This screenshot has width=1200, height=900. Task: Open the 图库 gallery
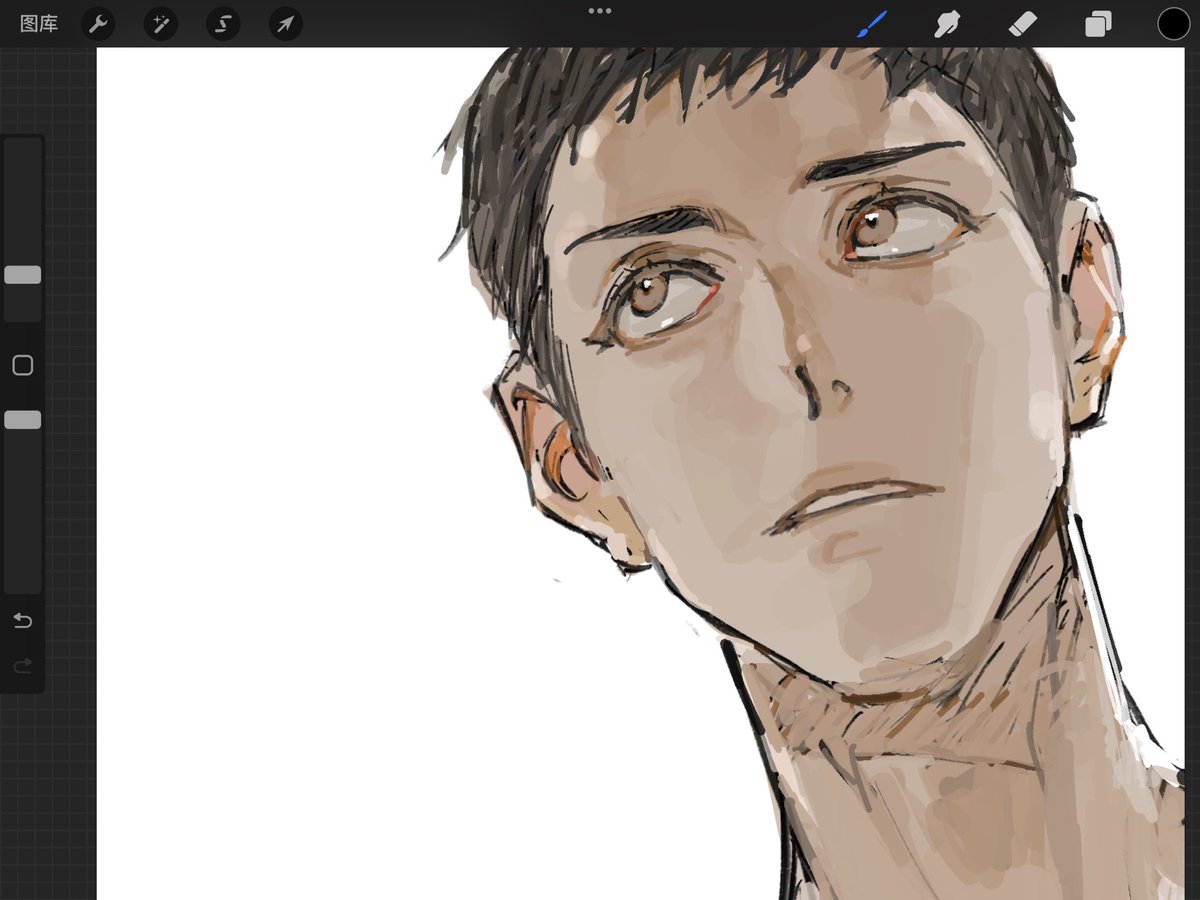[x=39, y=24]
